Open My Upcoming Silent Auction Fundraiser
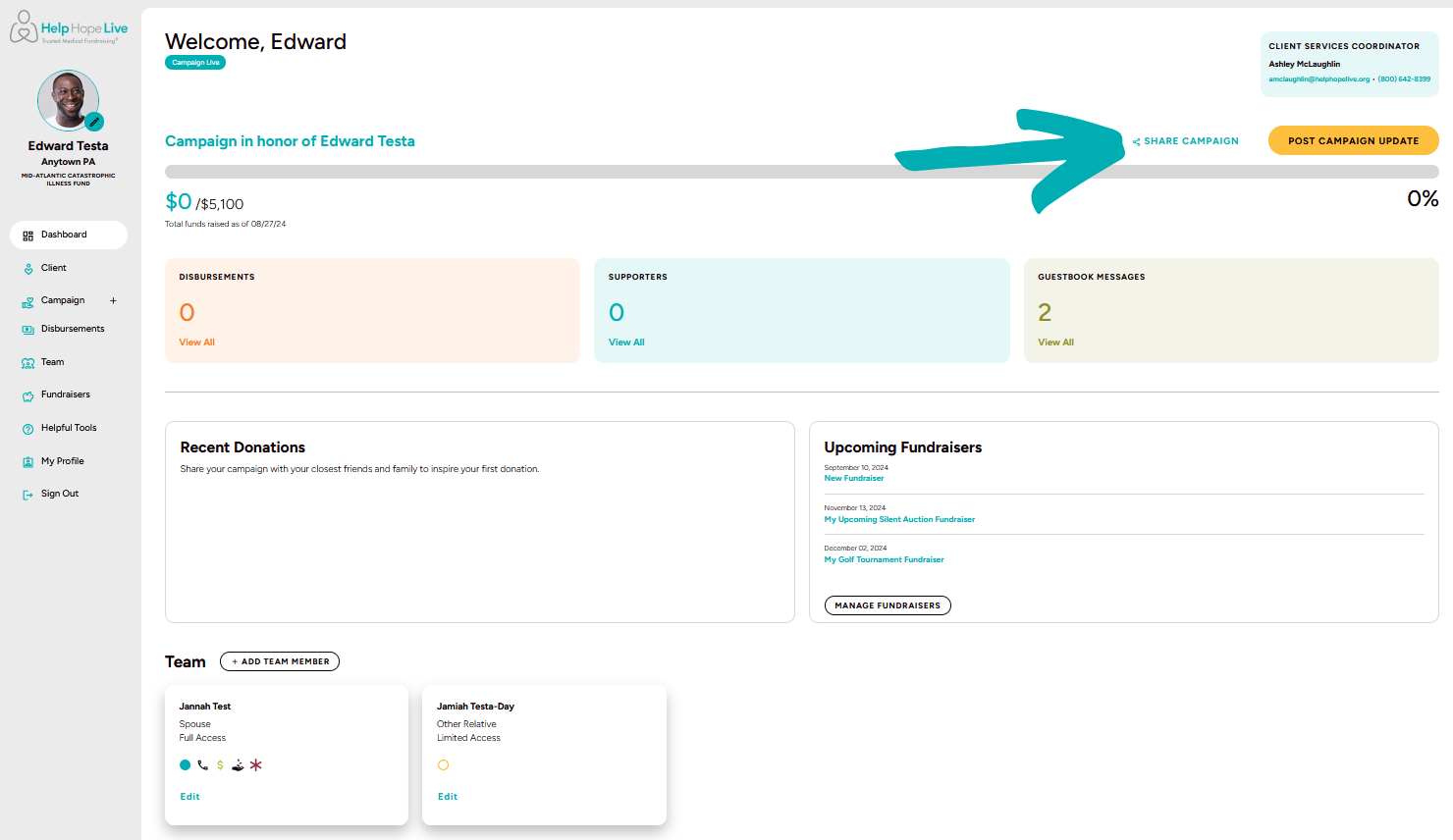Viewport: 1453px width, 840px height. (x=899, y=518)
